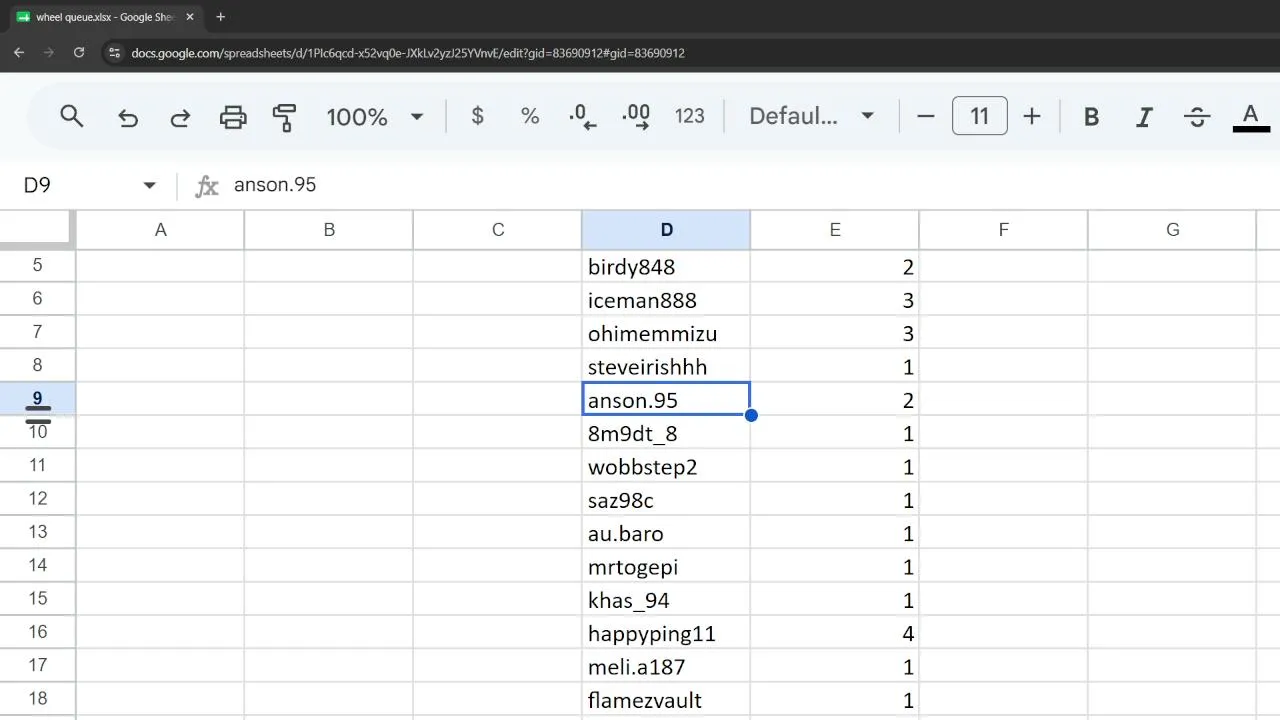
Task: Decrease font size with minus button
Action: click(x=926, y=116)
